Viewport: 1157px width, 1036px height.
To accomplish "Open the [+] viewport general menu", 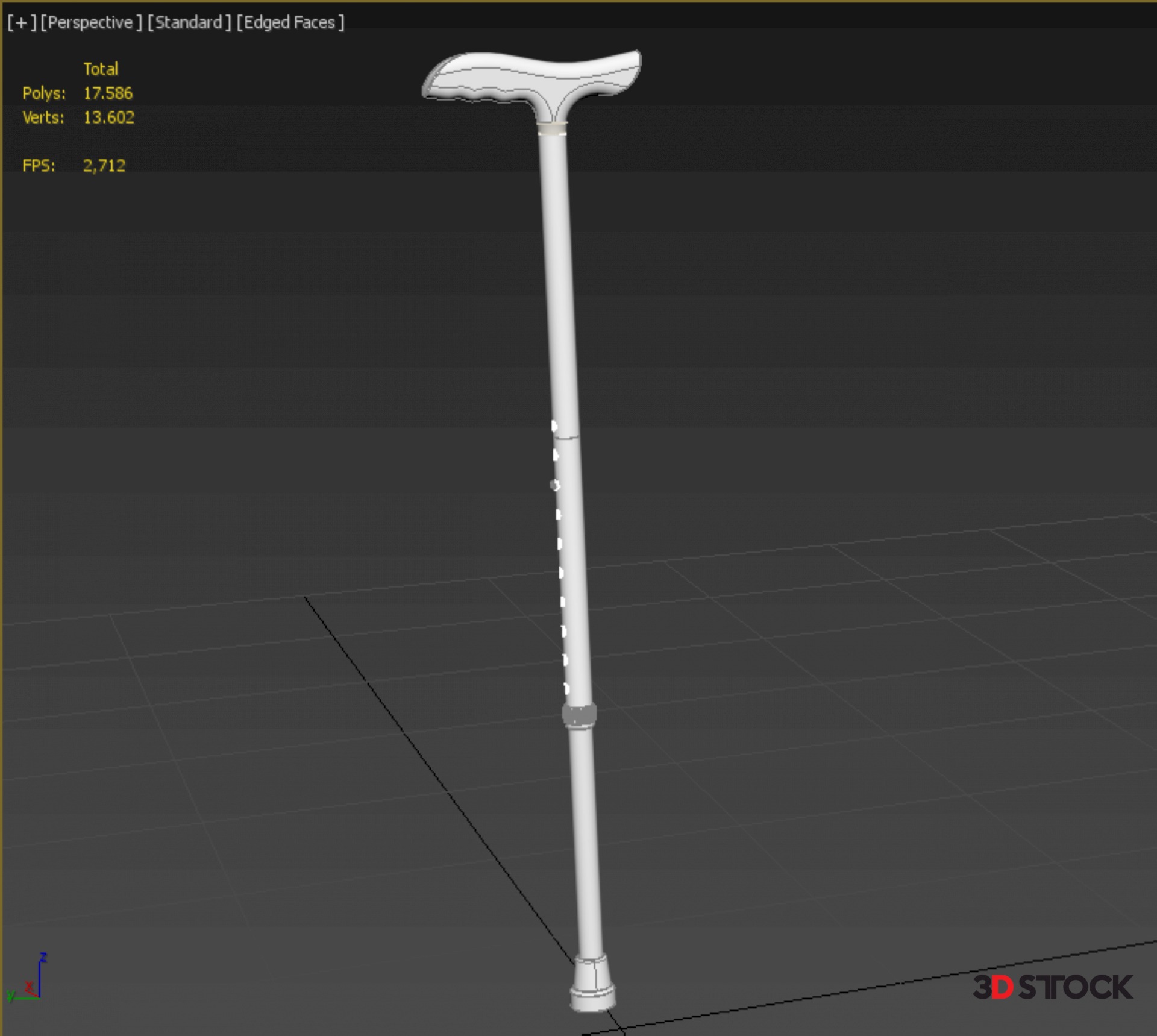I will pyautogui.click(x=21, y=22).
